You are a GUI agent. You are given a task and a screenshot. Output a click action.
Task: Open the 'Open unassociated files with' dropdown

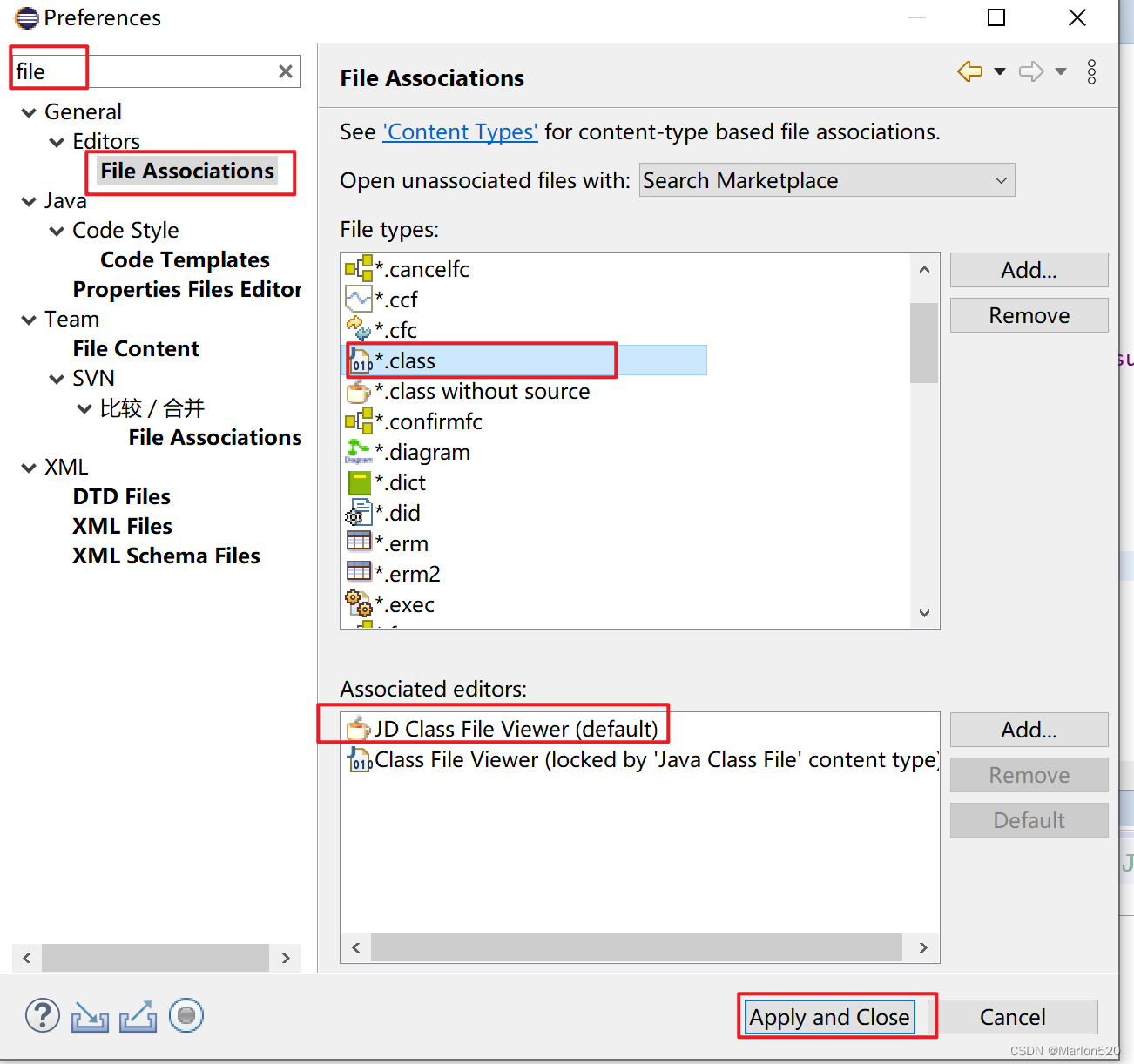(x=827, y=180)
